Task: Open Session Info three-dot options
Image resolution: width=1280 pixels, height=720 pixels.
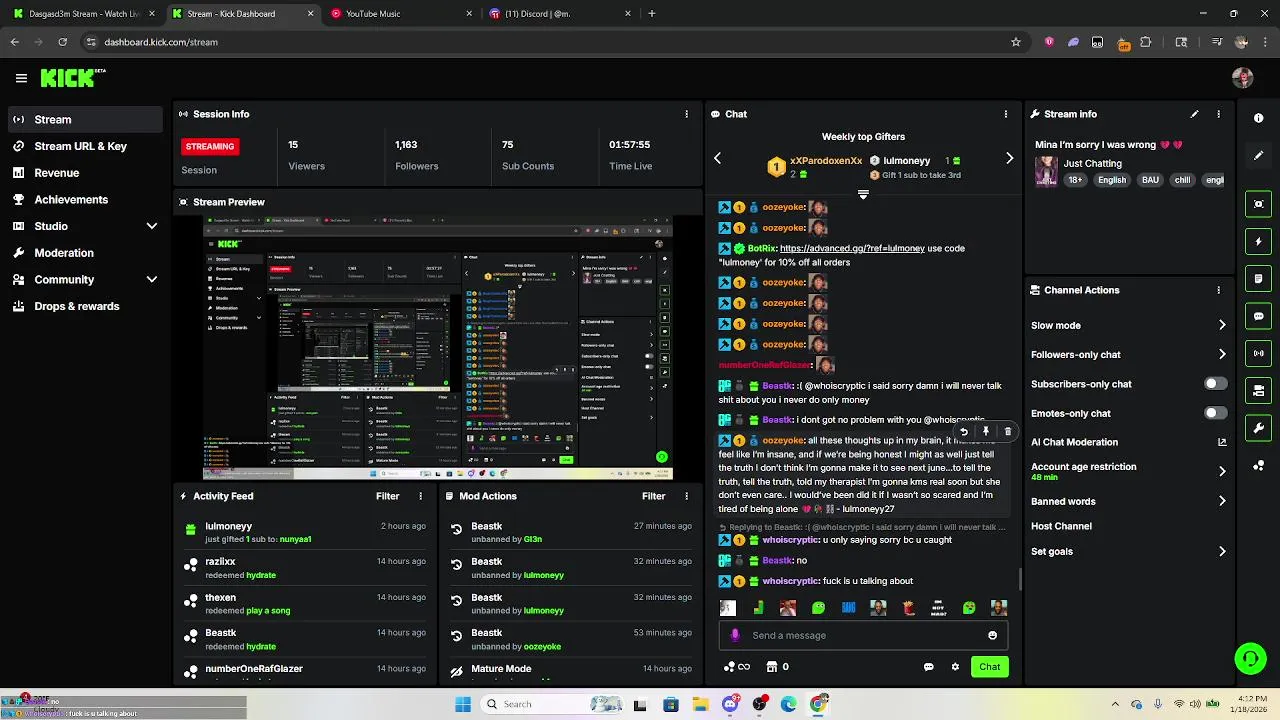Action: [x=686, y=114]
